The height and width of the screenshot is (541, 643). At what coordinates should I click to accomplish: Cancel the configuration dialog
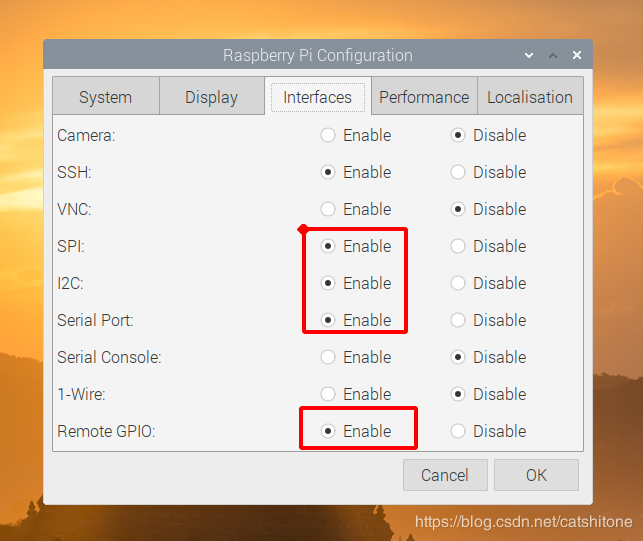(x=444, y=475)
